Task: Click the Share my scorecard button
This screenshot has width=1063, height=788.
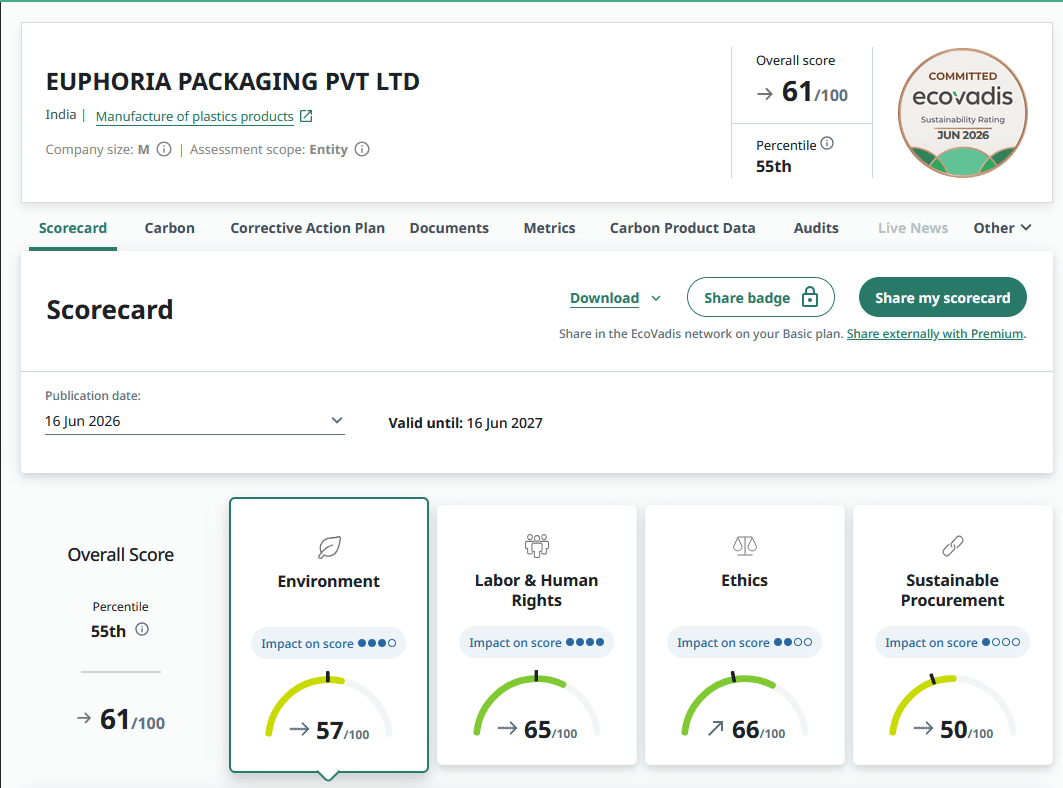Action: 942,297
